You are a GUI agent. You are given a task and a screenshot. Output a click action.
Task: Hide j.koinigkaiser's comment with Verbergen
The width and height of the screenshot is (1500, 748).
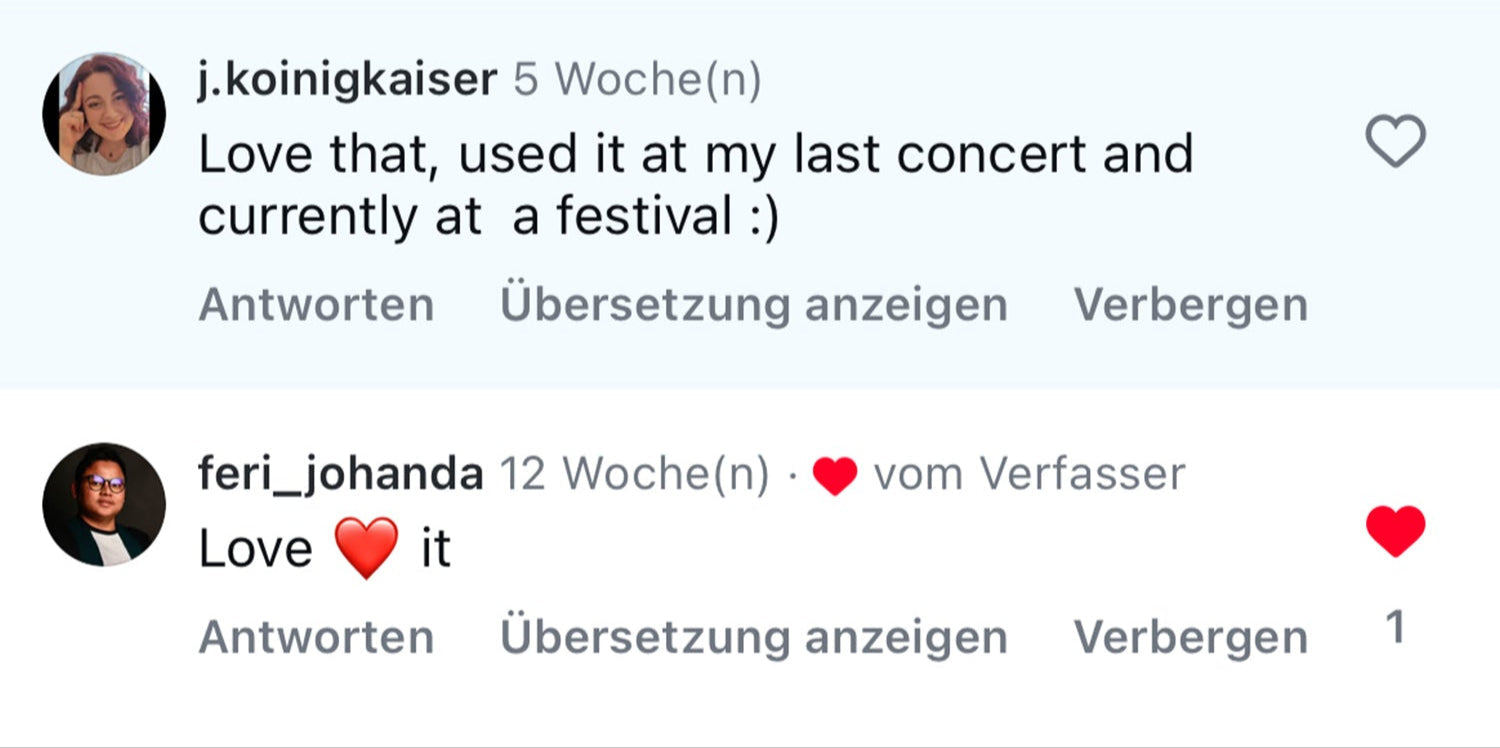pyautogui.click(x=1191, y=305)
